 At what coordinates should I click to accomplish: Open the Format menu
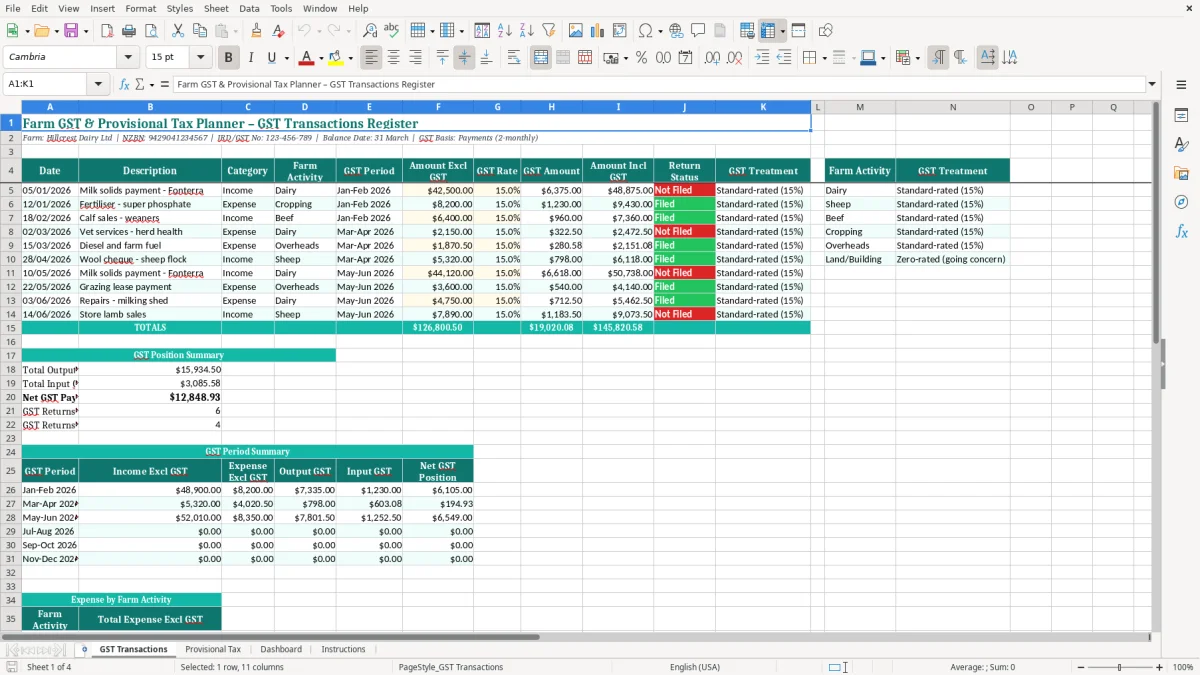coord(140,8)
